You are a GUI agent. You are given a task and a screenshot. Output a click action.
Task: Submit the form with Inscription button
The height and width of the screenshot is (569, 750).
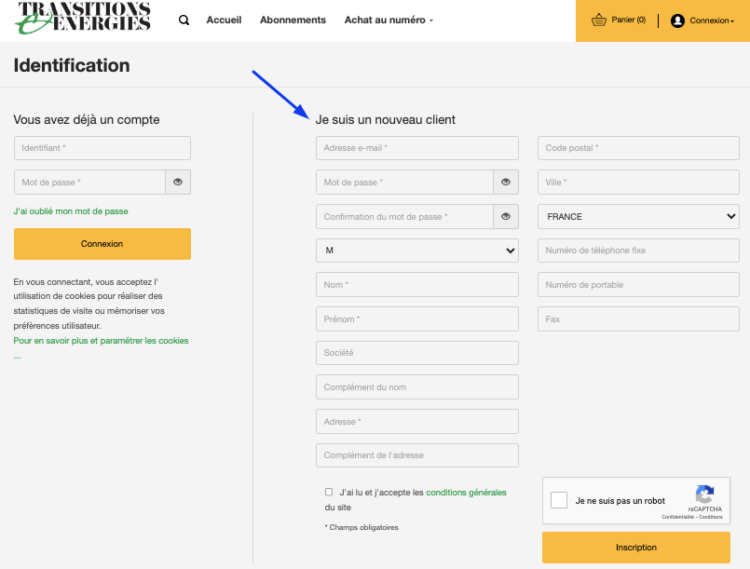pyautogui.click(x=636, y=547)
